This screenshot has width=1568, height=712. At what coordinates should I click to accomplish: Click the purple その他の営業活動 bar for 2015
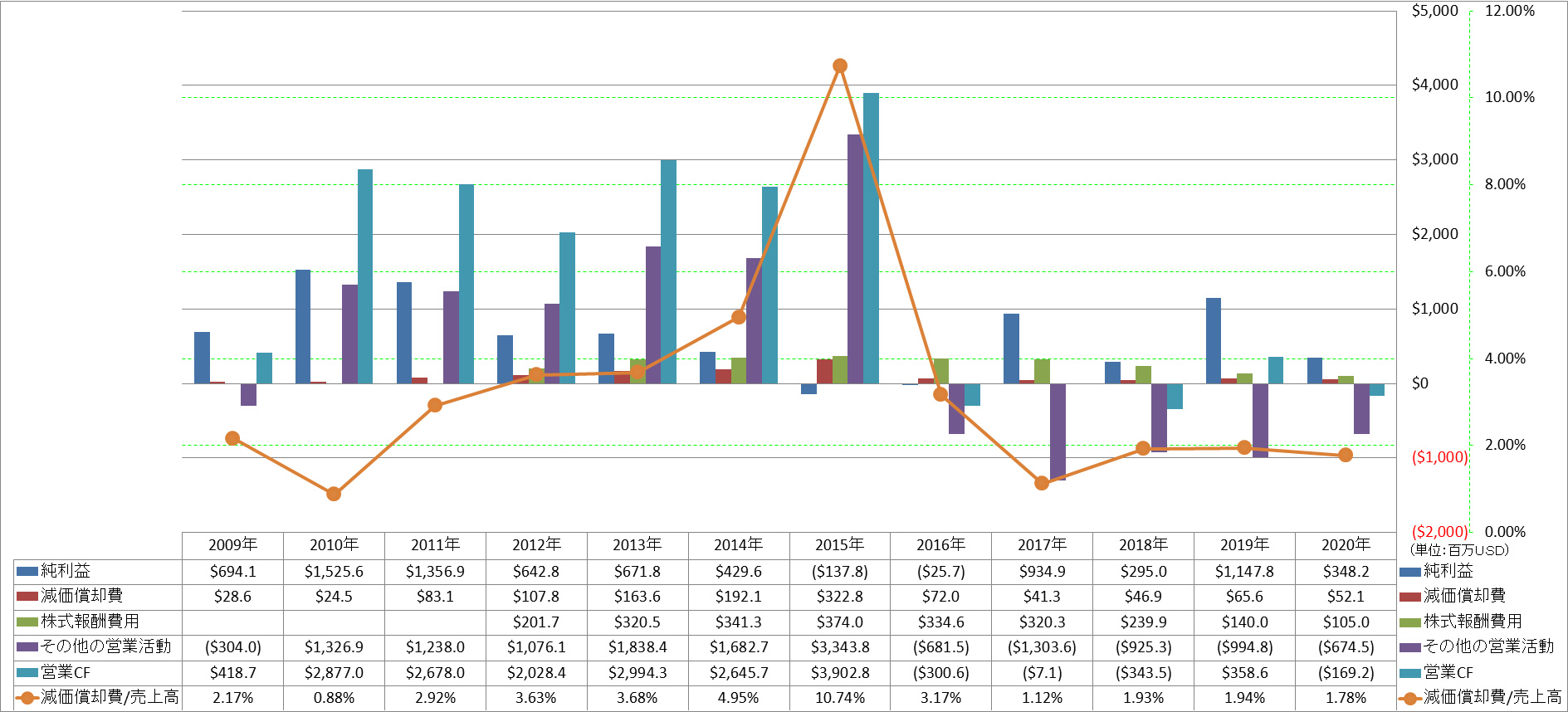click(855, 259)
